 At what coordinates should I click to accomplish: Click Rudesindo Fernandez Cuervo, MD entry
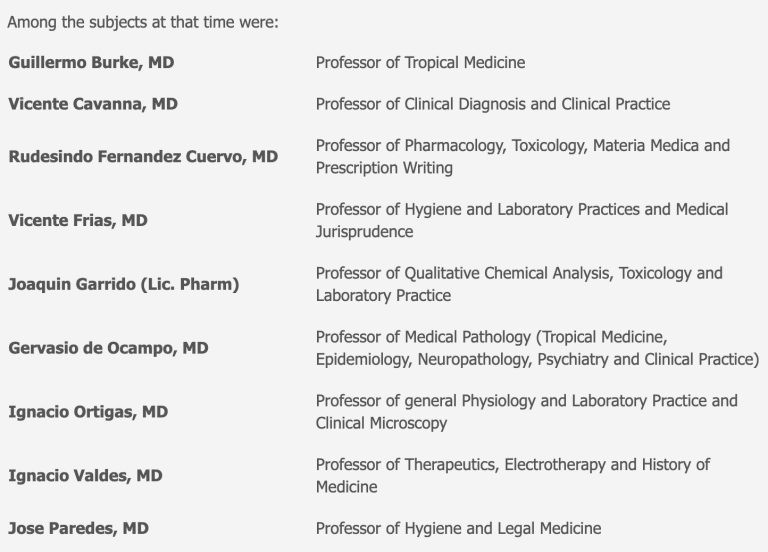(143, 156)
